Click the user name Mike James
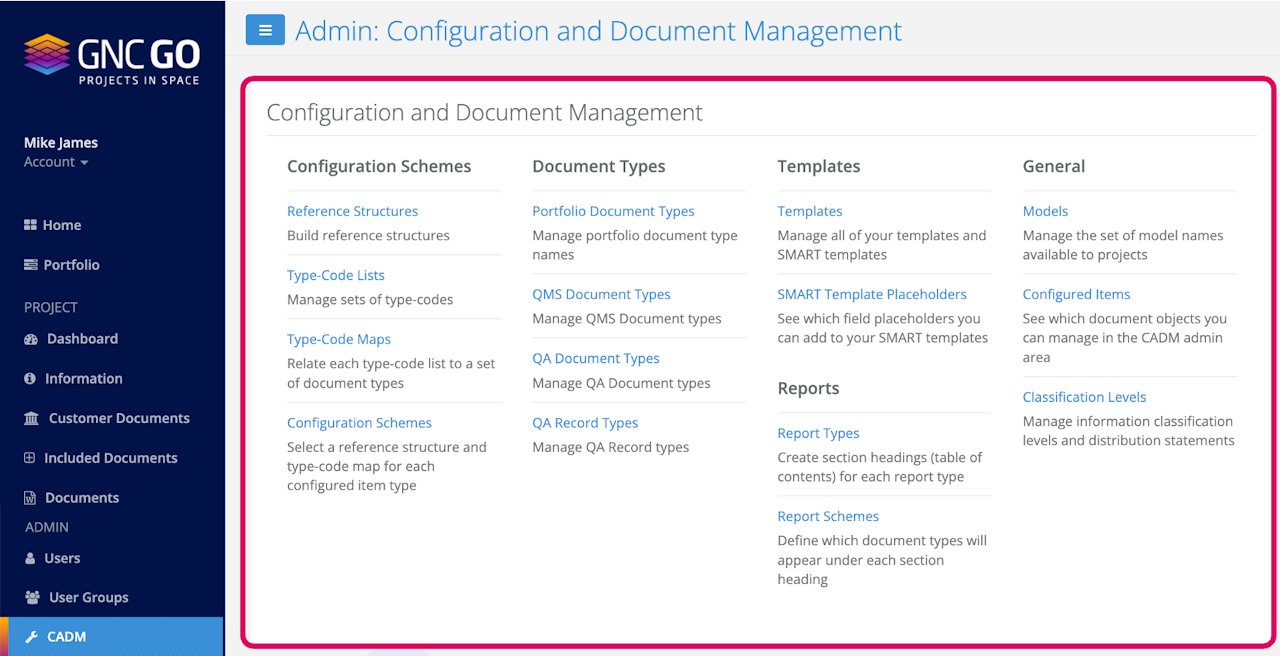Screen dimensions: 1280x656 point(61,143)
